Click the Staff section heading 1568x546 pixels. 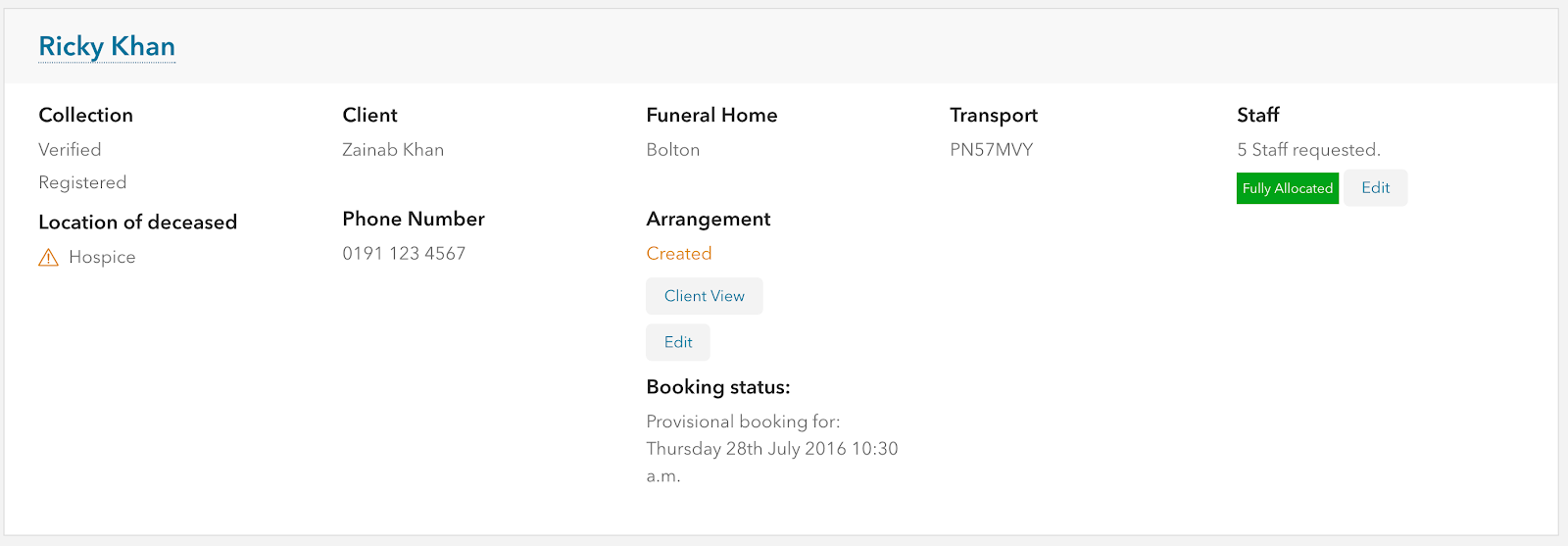[x=1258, y=115]
